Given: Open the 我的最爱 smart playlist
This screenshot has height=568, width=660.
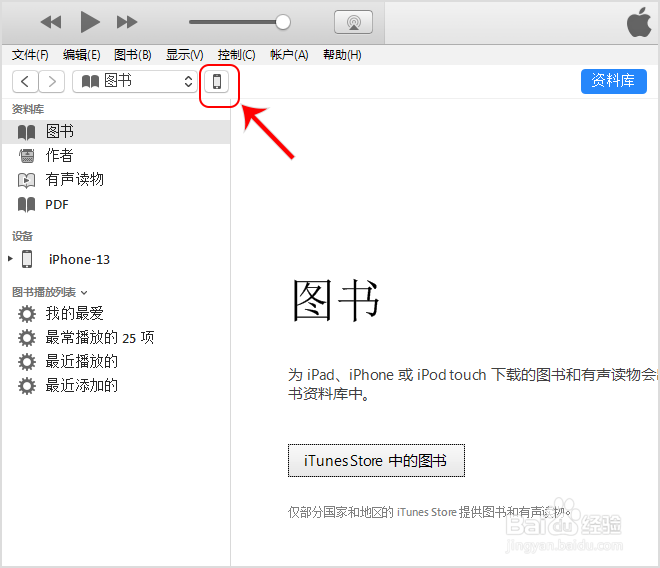Looking at the screenshot, I should point(116,314).
